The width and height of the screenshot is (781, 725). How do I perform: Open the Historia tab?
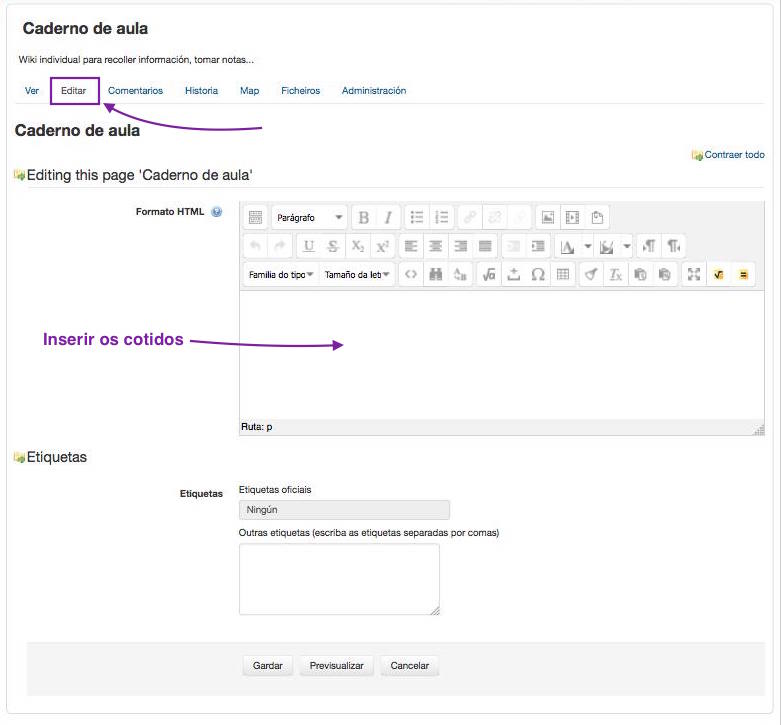[201, 91]
